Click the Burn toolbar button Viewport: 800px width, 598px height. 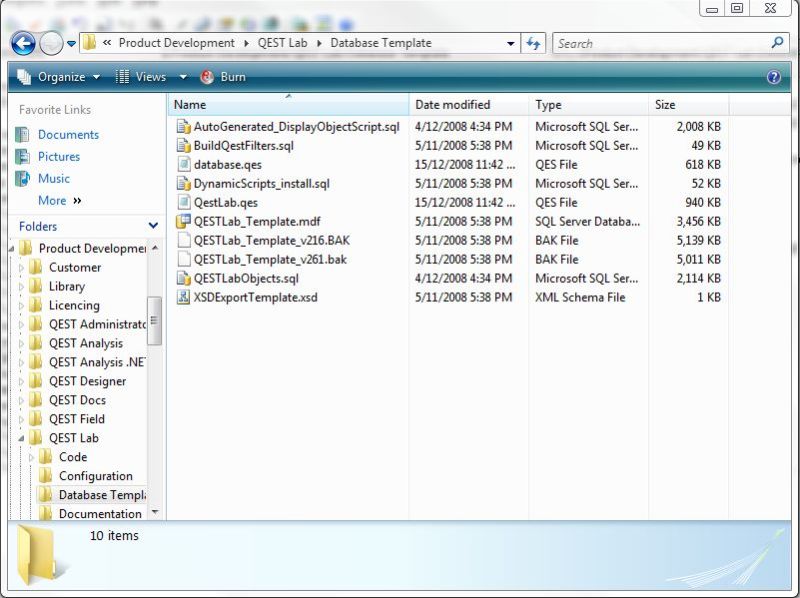[223, 77]
